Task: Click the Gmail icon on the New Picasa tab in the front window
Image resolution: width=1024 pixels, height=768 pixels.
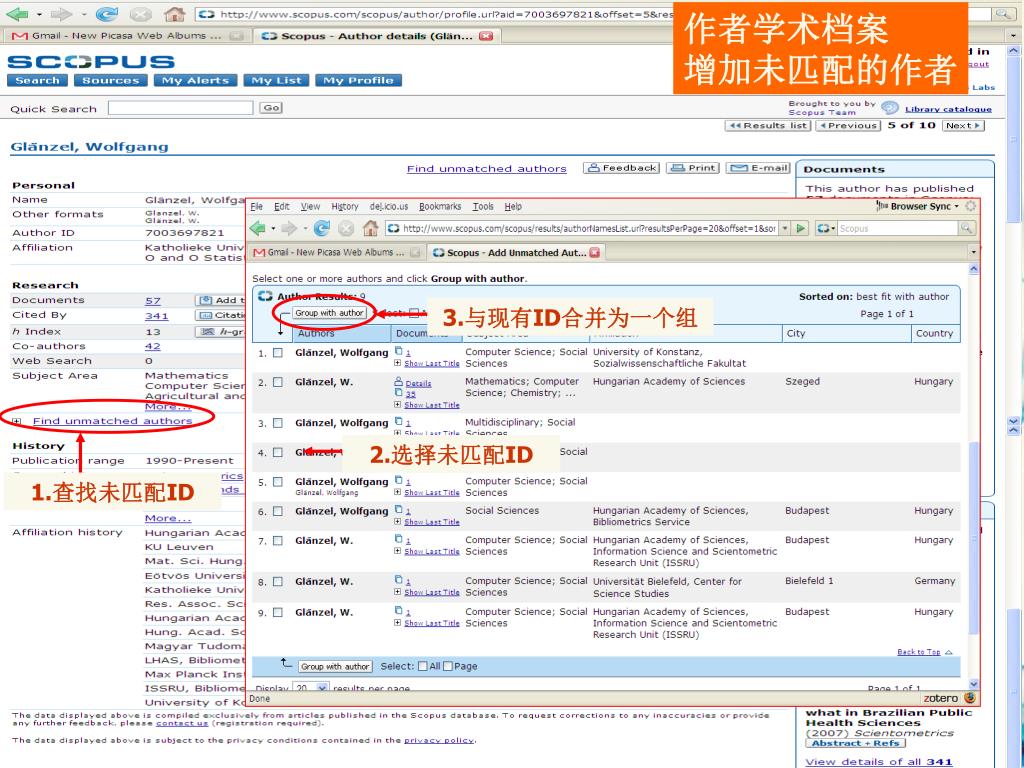Action: click(259, 253)
